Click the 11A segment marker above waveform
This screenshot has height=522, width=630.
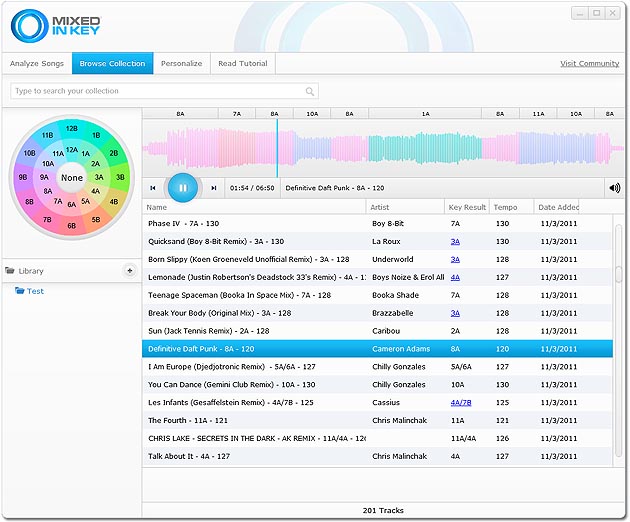[538, 114]
